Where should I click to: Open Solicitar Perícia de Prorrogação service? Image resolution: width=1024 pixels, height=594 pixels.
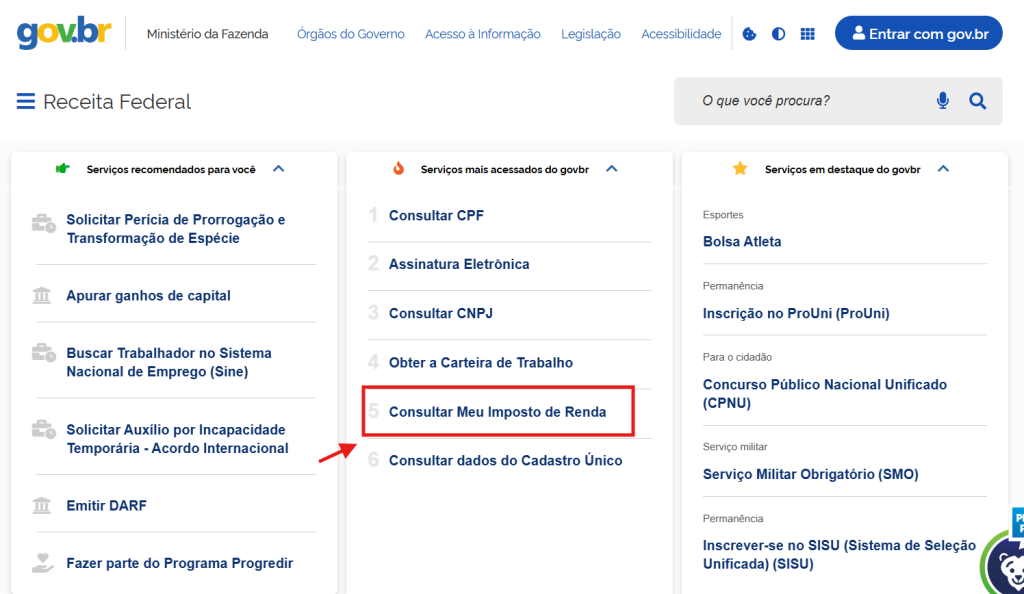(x=176, y=228)
